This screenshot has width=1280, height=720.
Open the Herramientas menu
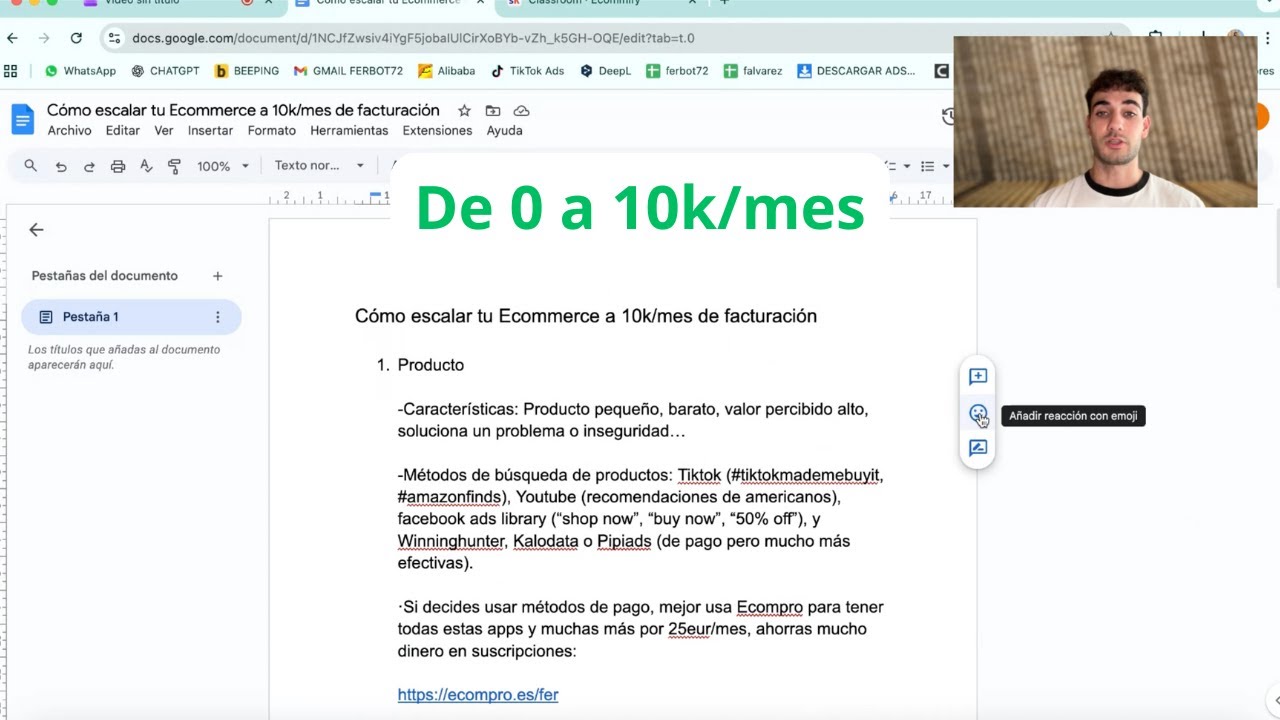coord(349,131)
